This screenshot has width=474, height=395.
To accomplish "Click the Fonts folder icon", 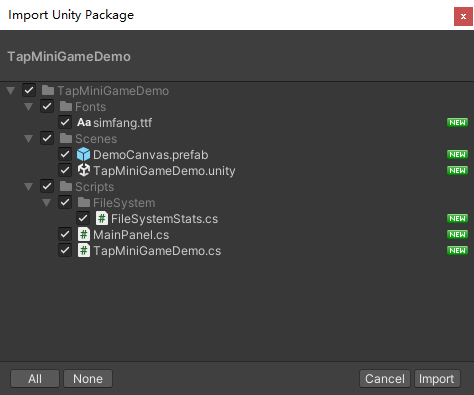I will click(x=66, y=106).
